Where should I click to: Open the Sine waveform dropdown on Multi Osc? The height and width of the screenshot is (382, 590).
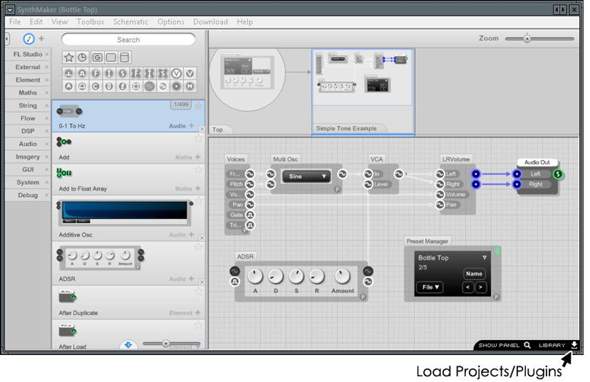(x=306, y=177)
